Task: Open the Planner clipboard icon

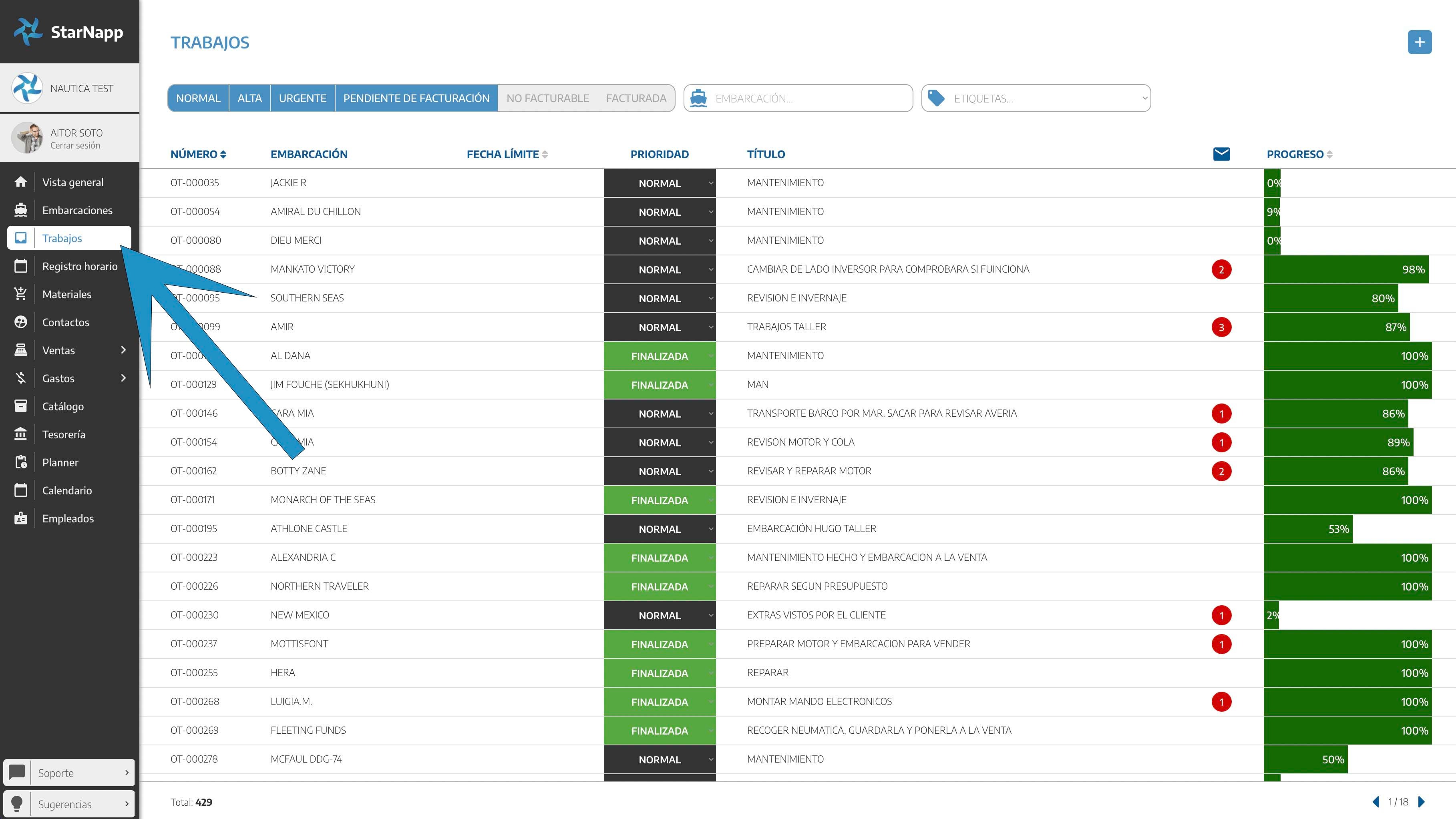Action: pos(21,462)
